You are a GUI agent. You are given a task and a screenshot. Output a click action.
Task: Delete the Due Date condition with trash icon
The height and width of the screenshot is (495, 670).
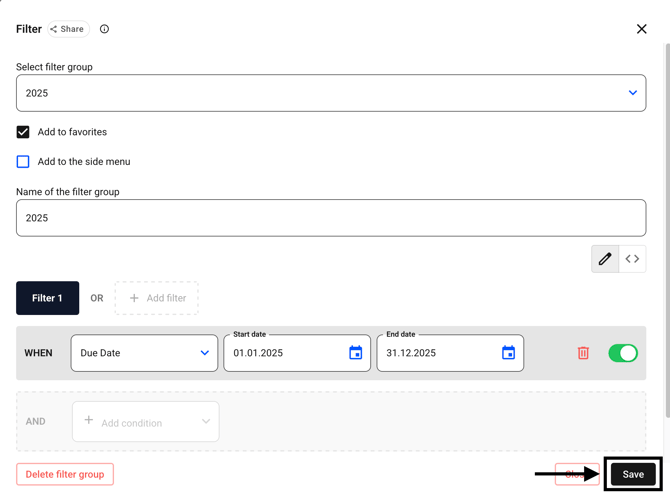point(583,353)
